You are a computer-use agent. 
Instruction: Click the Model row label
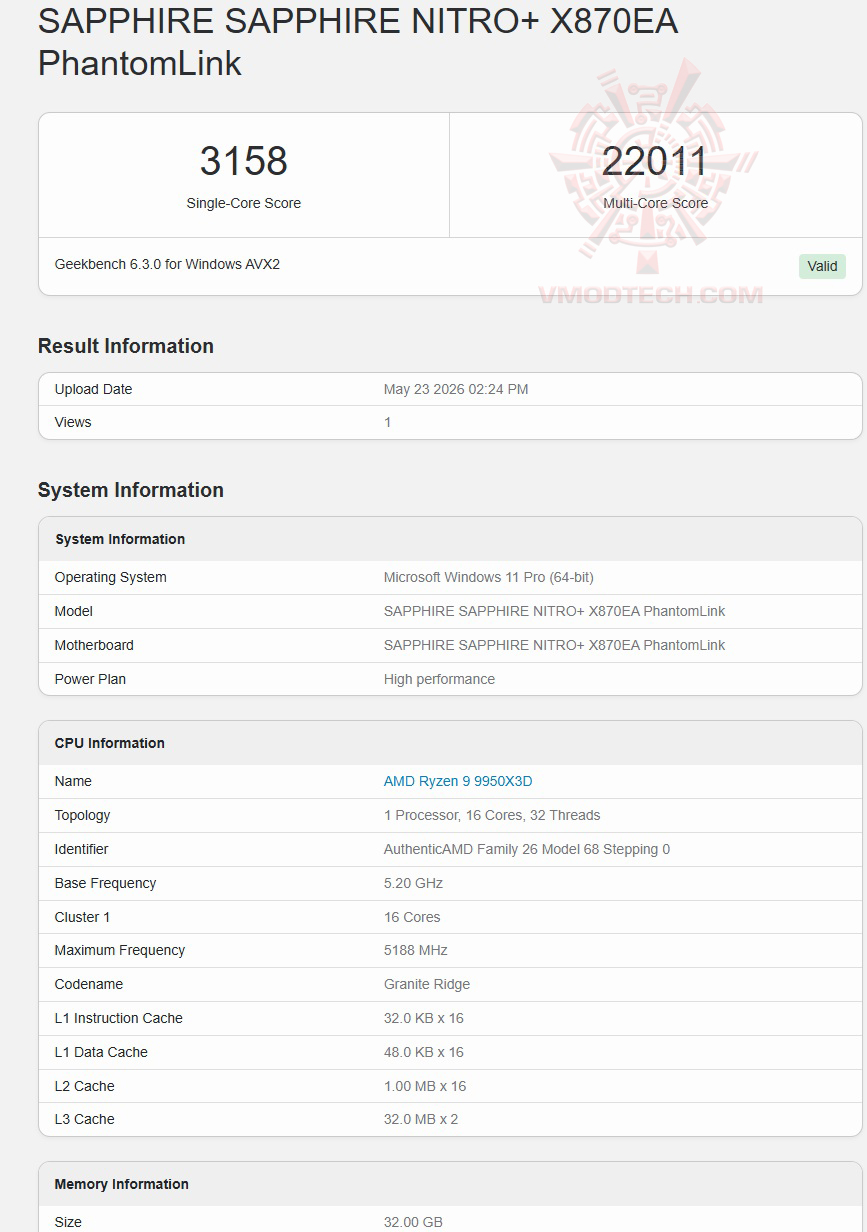tap(74, 611)
